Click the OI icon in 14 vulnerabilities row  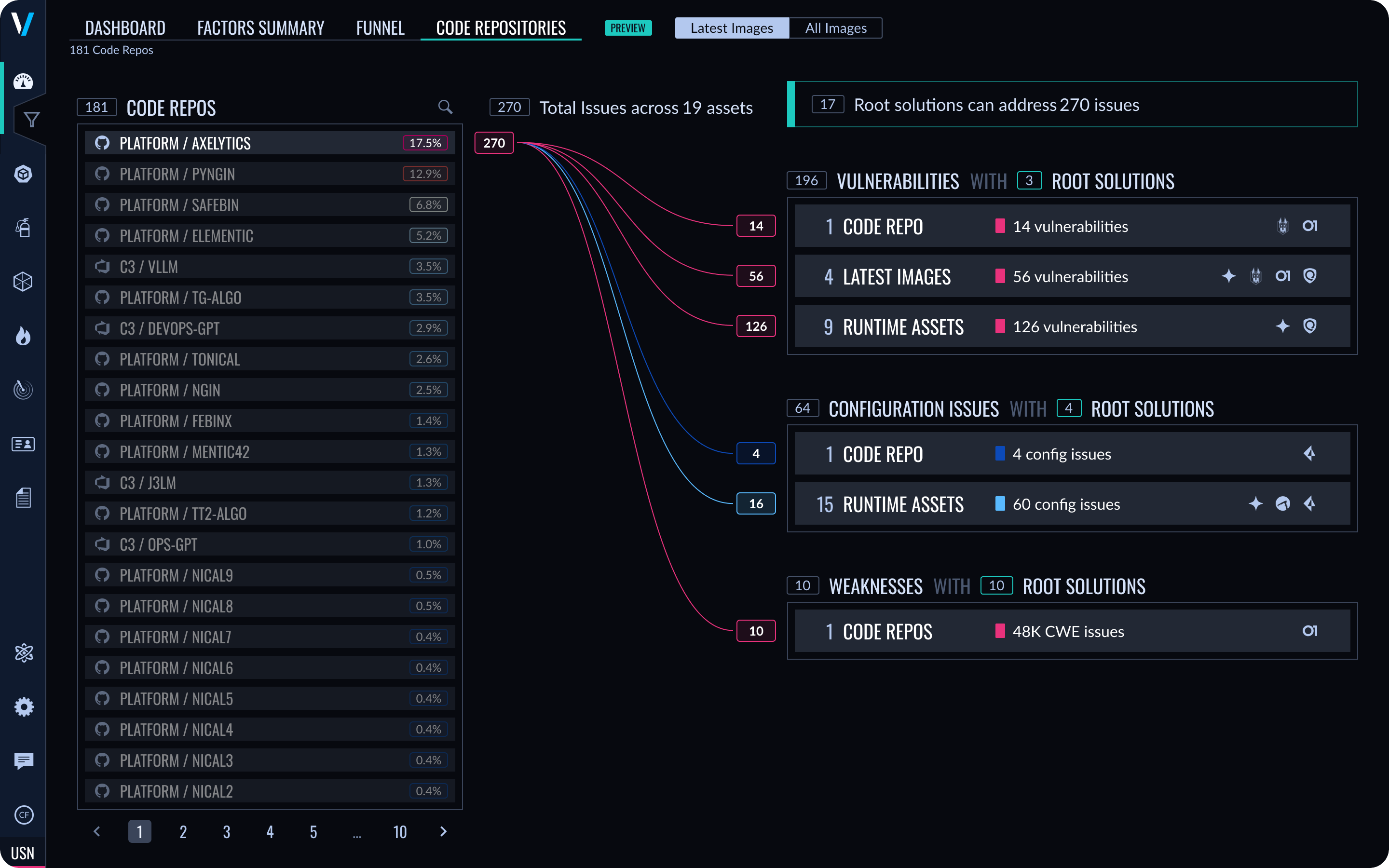coord(1310,226)
